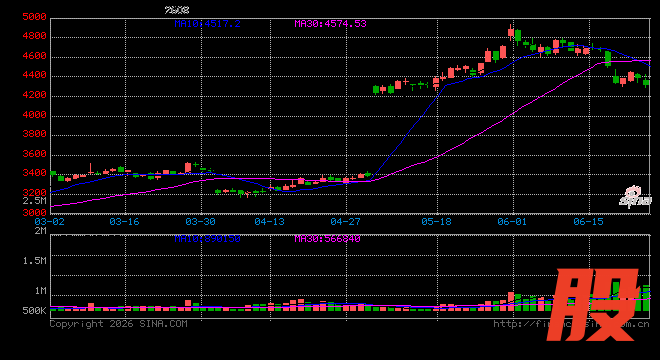660x360 pixels.
Task: Click the volume MA10:390150 label
Action: (208, 239)
